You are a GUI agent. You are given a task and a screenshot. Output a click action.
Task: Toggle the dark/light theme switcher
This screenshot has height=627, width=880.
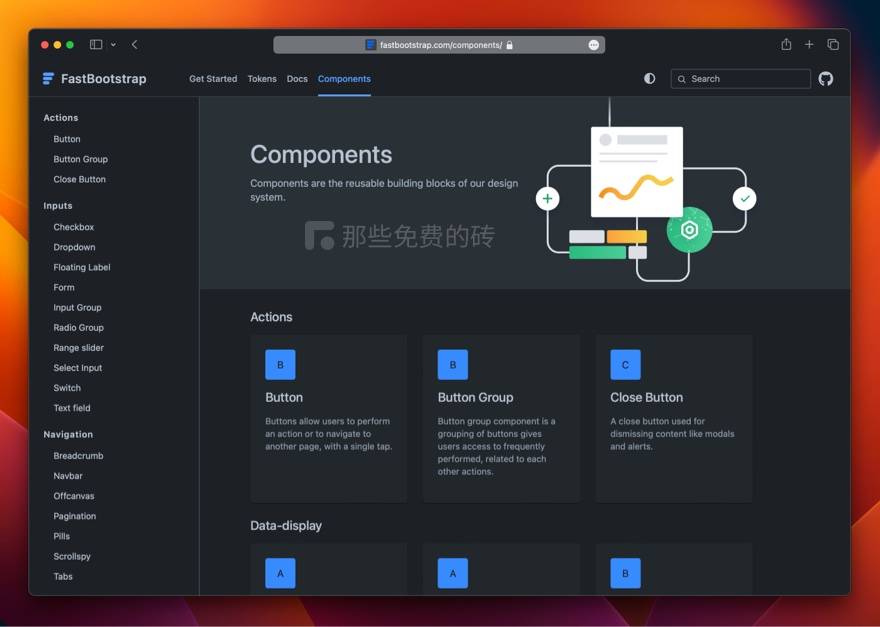point(649,77)
